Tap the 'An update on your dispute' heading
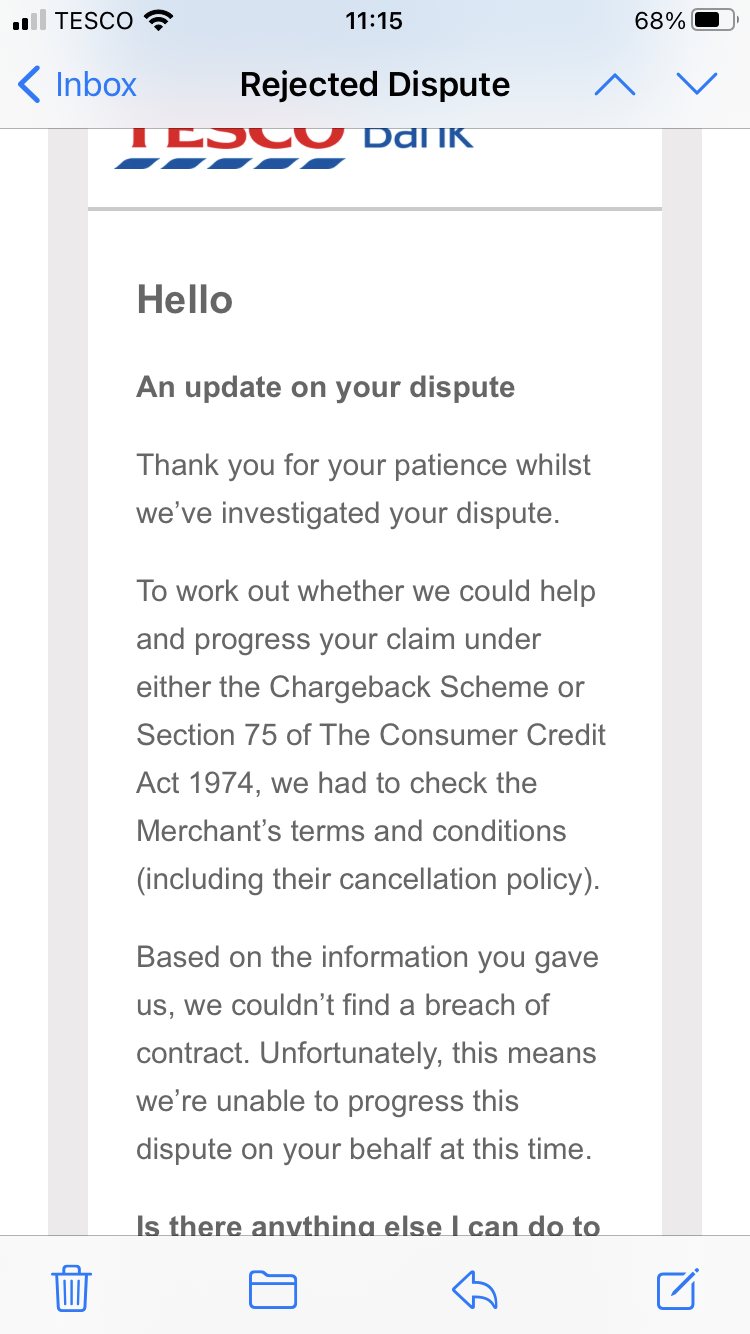This screenshot has width=750, height=1334. [x=326, y=388]
